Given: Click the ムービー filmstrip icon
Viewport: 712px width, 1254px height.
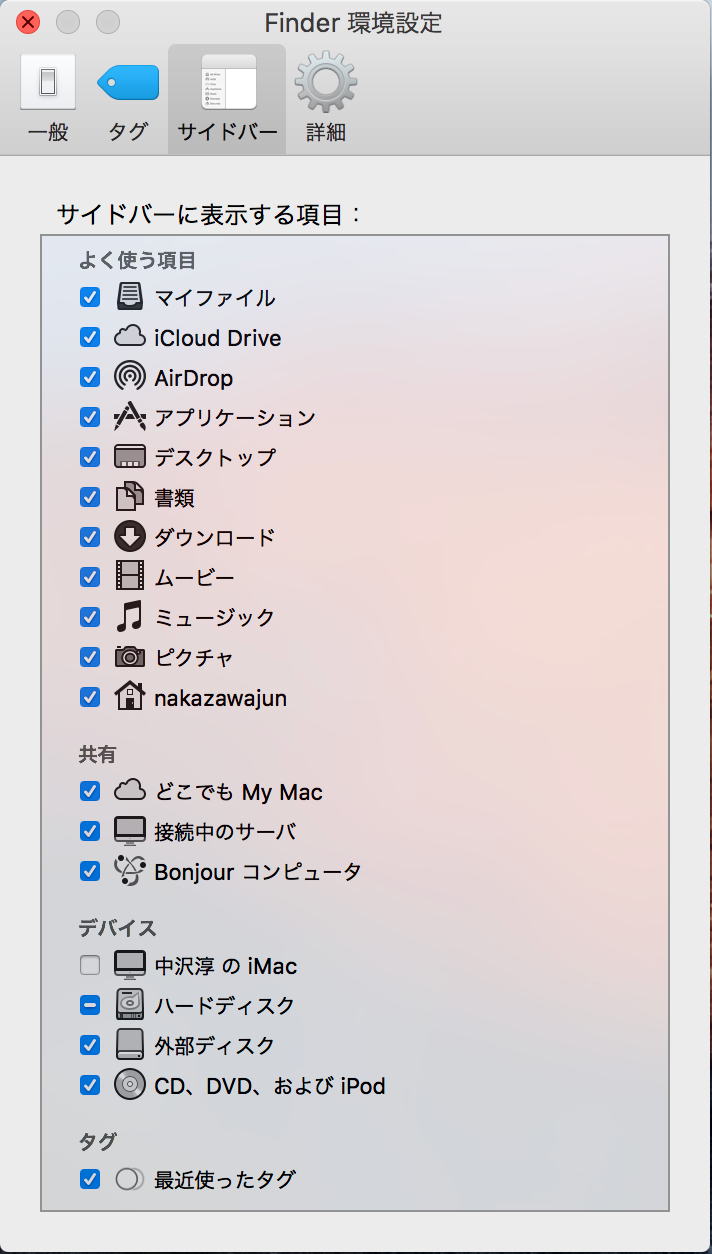Looking at the screenshot, I should (130, 577).
